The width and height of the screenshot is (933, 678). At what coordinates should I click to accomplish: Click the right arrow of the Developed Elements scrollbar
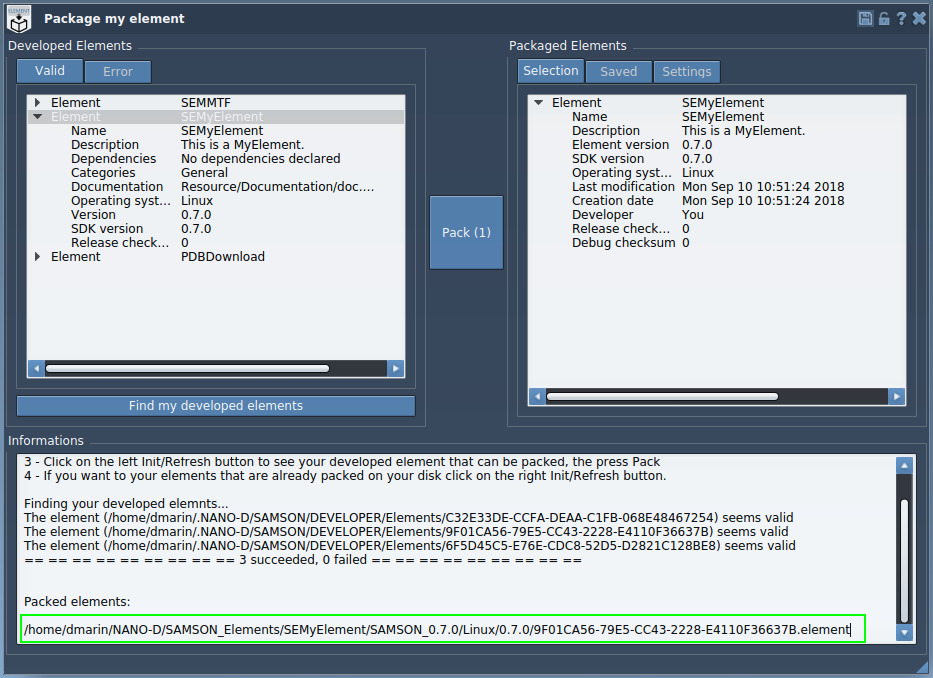coord(397,368)
